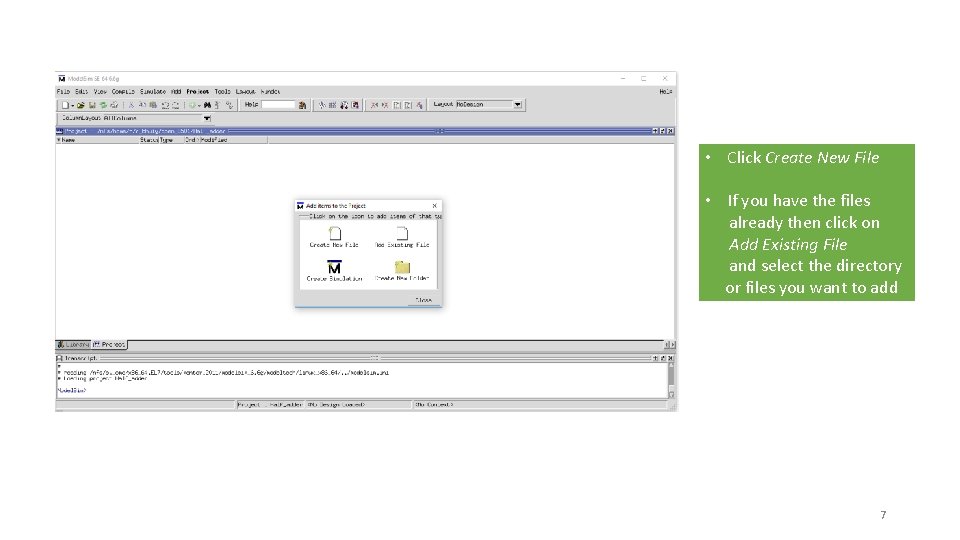Sort by the Type column header
This screenshot has height=540, width=960.
click(x=172, y=140)
